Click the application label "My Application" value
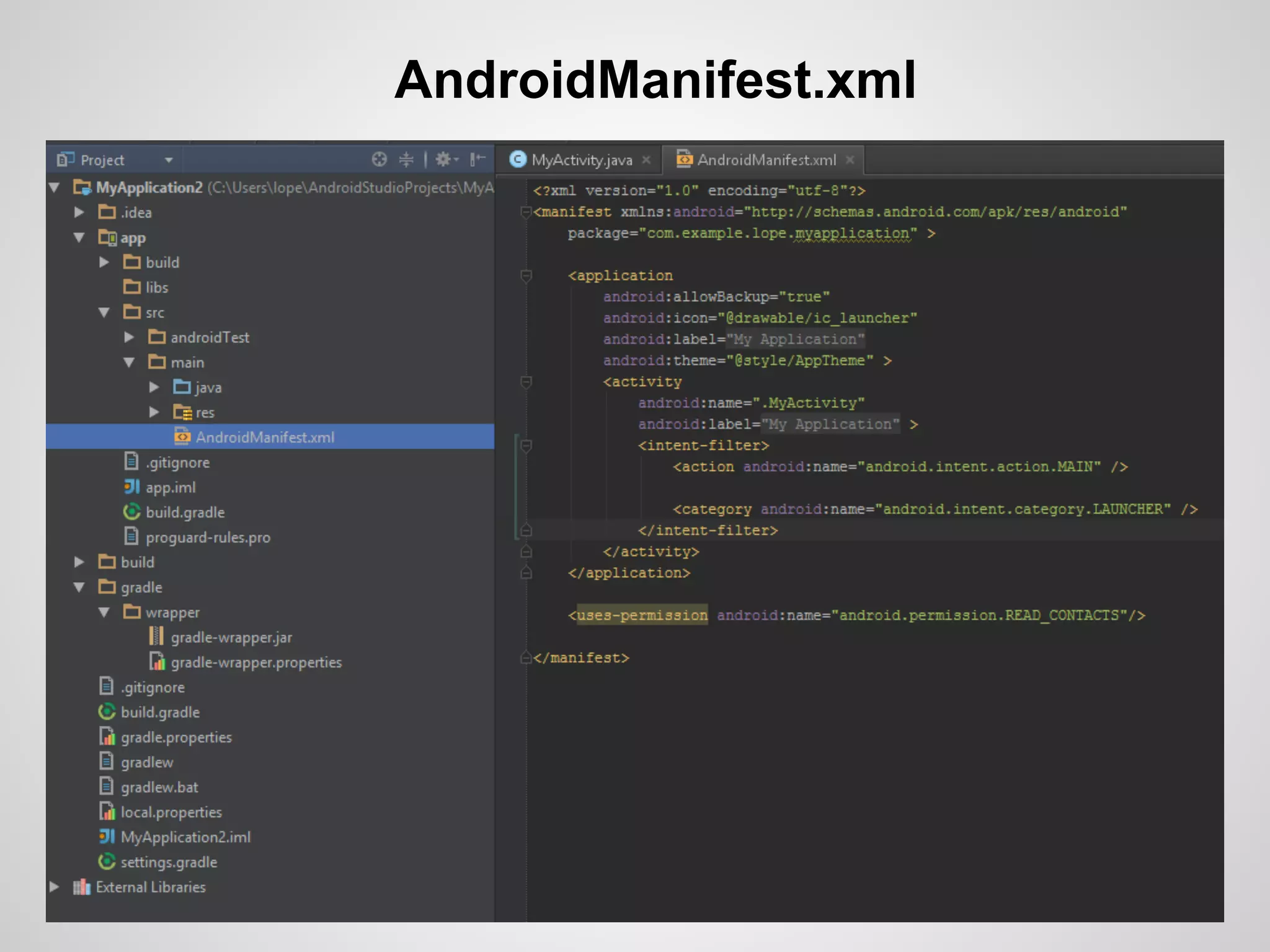The width and height of the screenshot is (1270, 952). [796, 340]
